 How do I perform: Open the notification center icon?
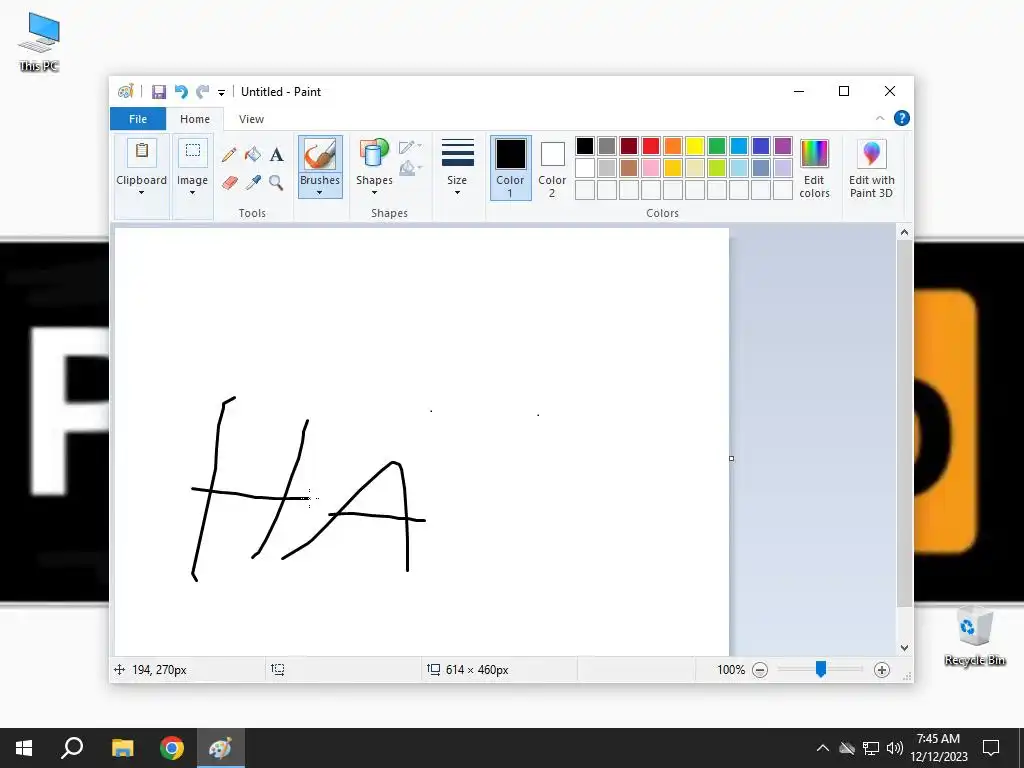(x=991, y=748)
